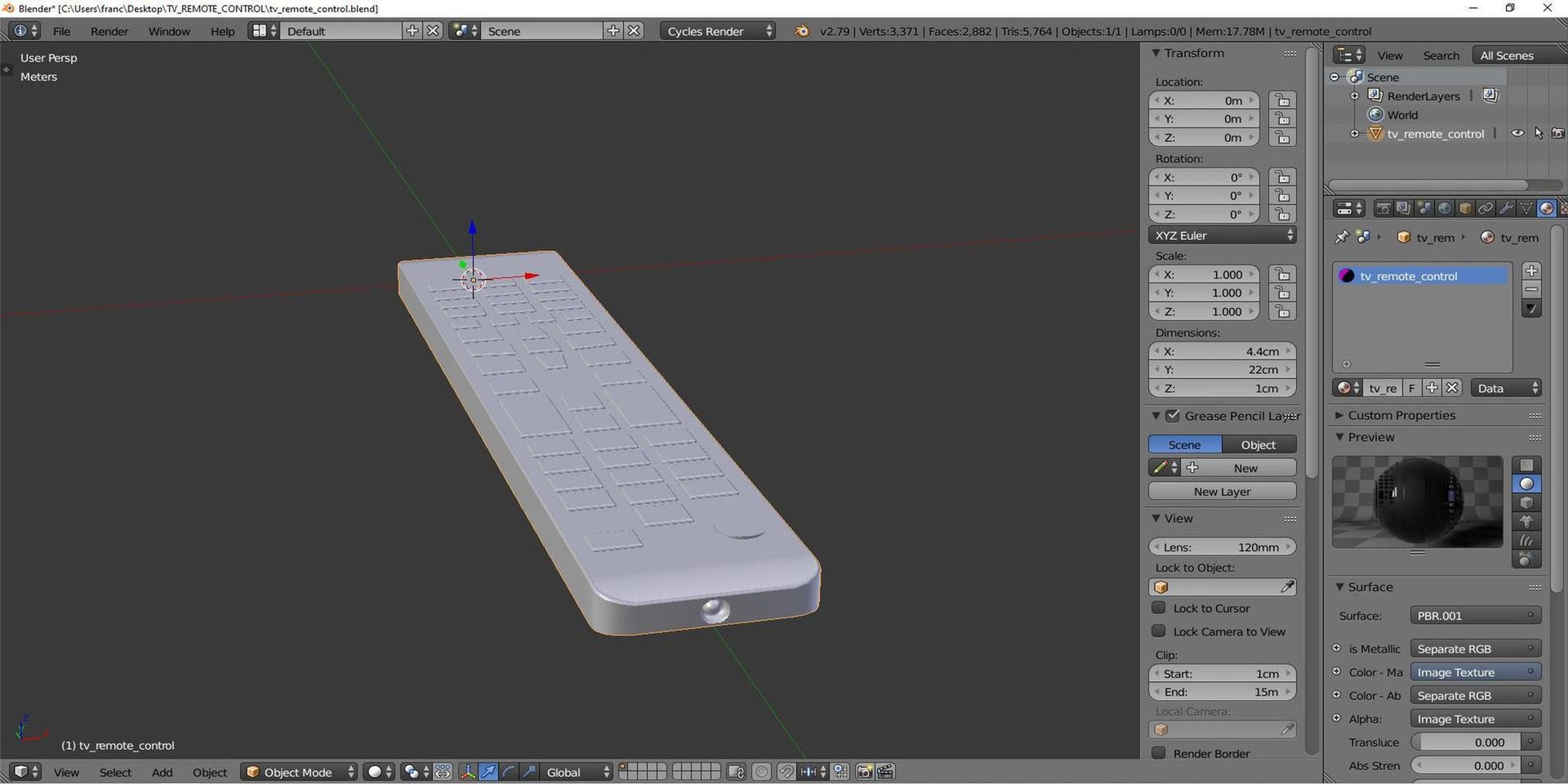The width and height of the screenshot is (1568, 784).
Task: Open the viewport shading mode dropdown
Action: pos(379,772)
